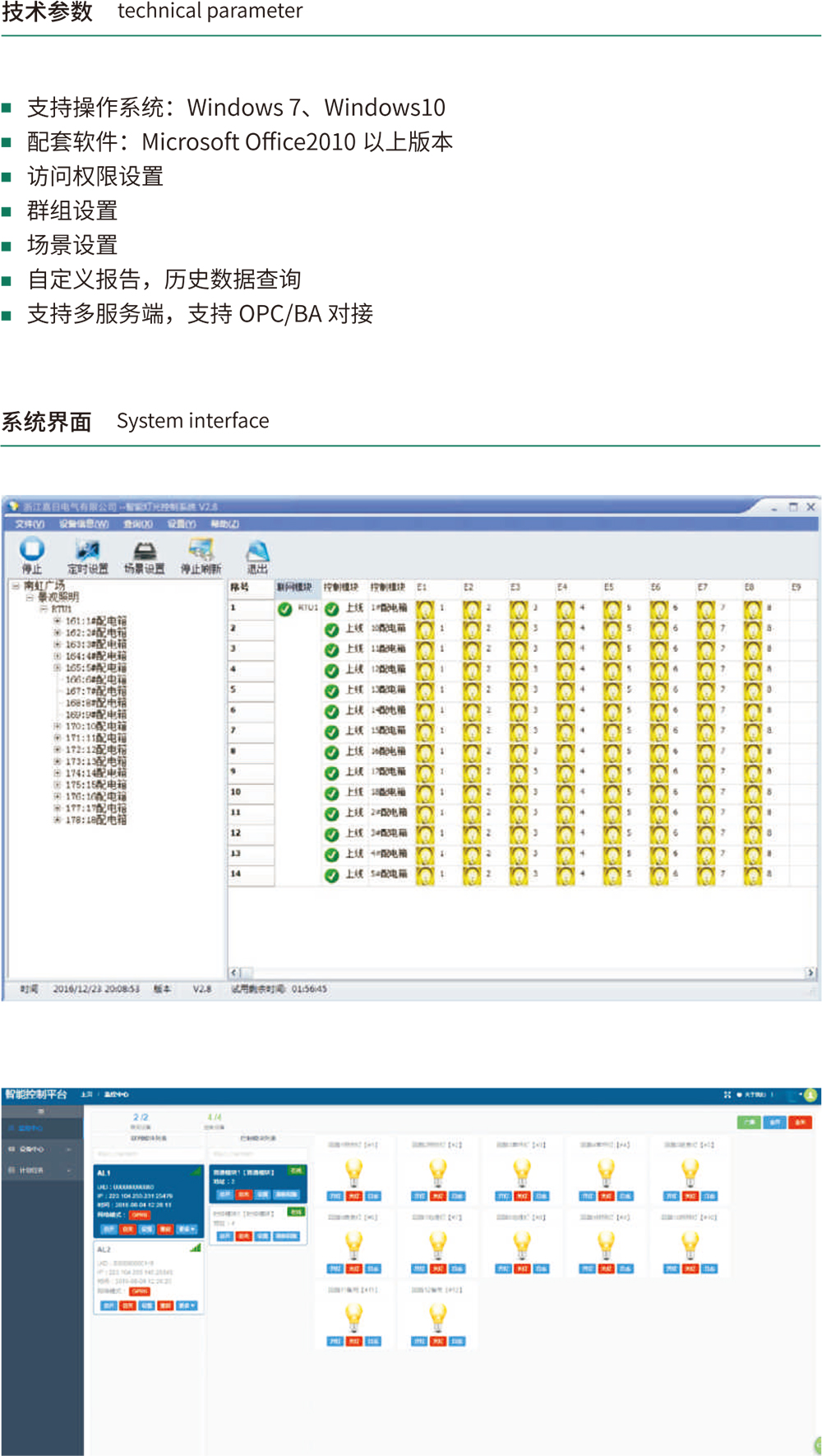This screenshot has width=822, height=1456.
Task: Expand the 178:18配电箱 tree node
Action: [58, 820]
